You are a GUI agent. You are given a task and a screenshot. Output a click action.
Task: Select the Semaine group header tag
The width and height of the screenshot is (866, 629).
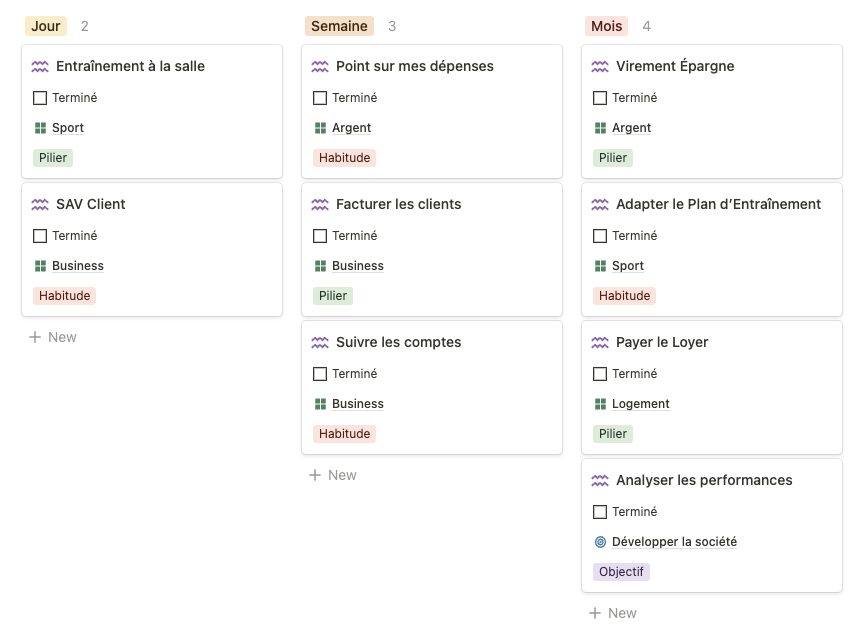[339, 26]
